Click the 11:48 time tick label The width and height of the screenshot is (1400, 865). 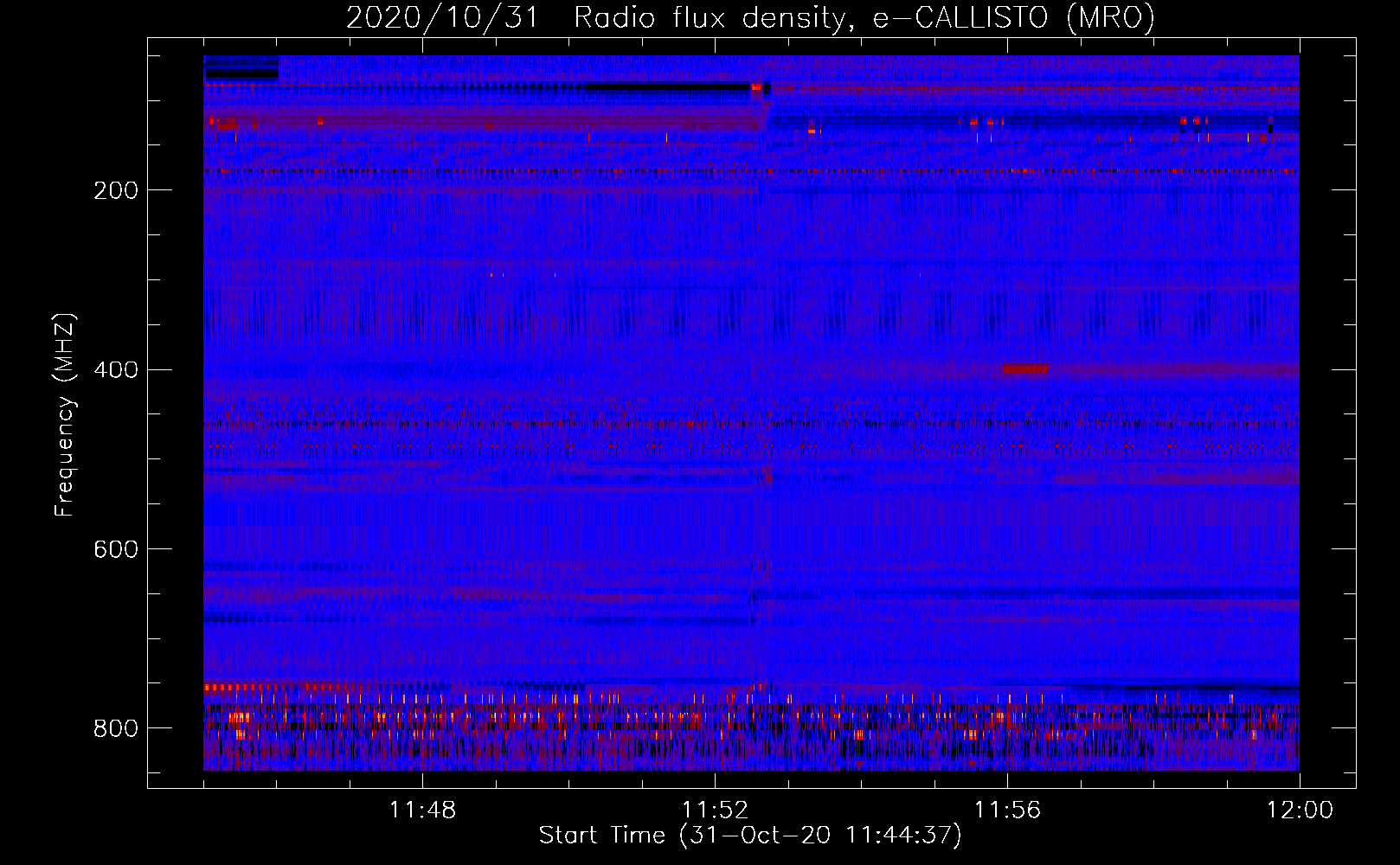point(422,811)
